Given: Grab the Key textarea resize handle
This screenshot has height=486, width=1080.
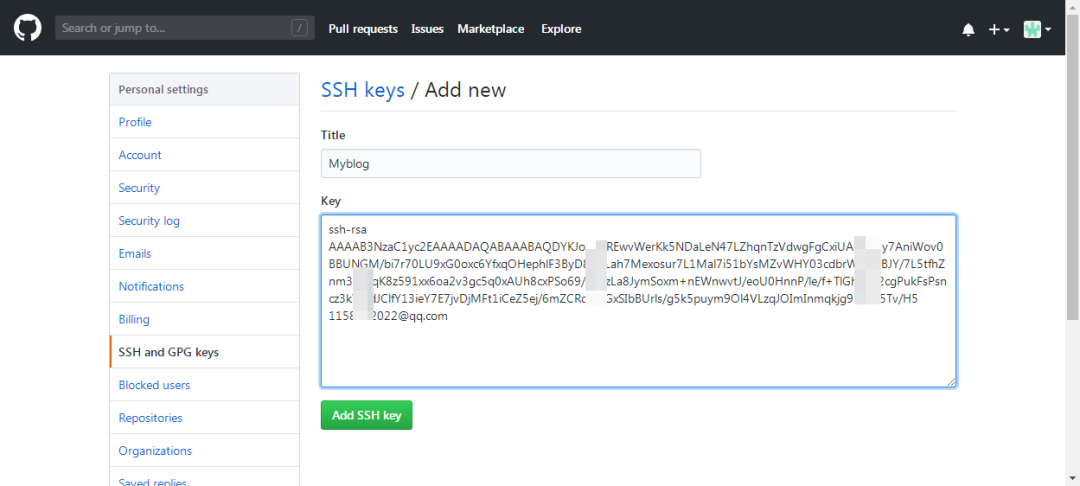Looking at the screenshot, I should point(951,382).
